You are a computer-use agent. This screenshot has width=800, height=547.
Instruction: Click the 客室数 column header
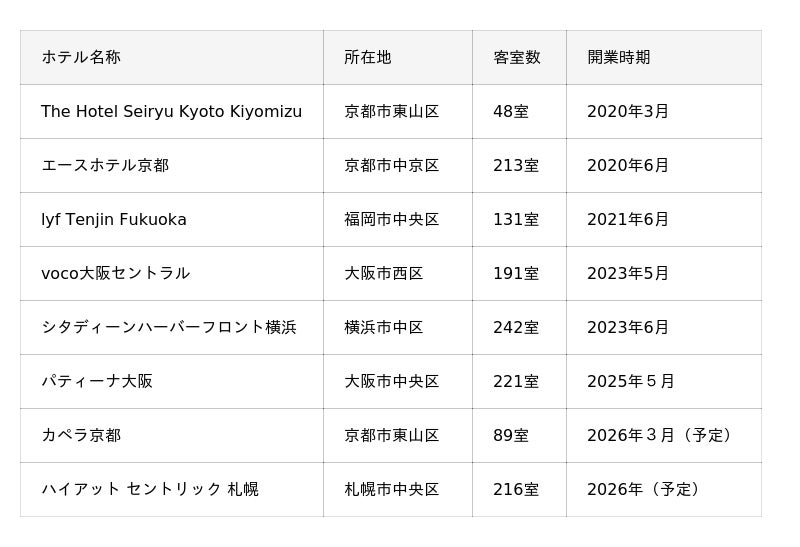coord(516,58)
